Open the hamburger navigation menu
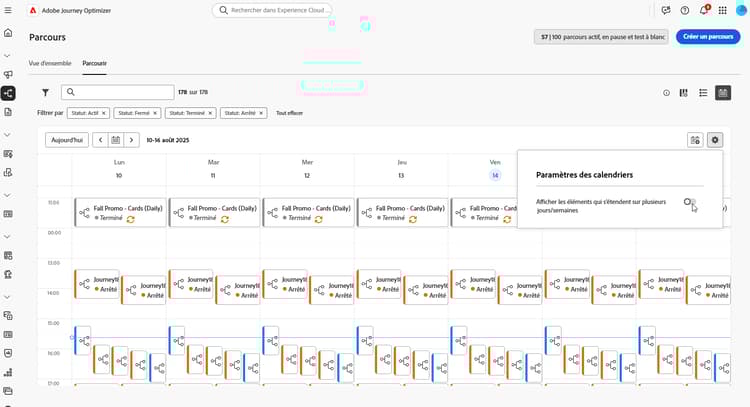This screenshot has height=407, width=750. pos(8,10)
